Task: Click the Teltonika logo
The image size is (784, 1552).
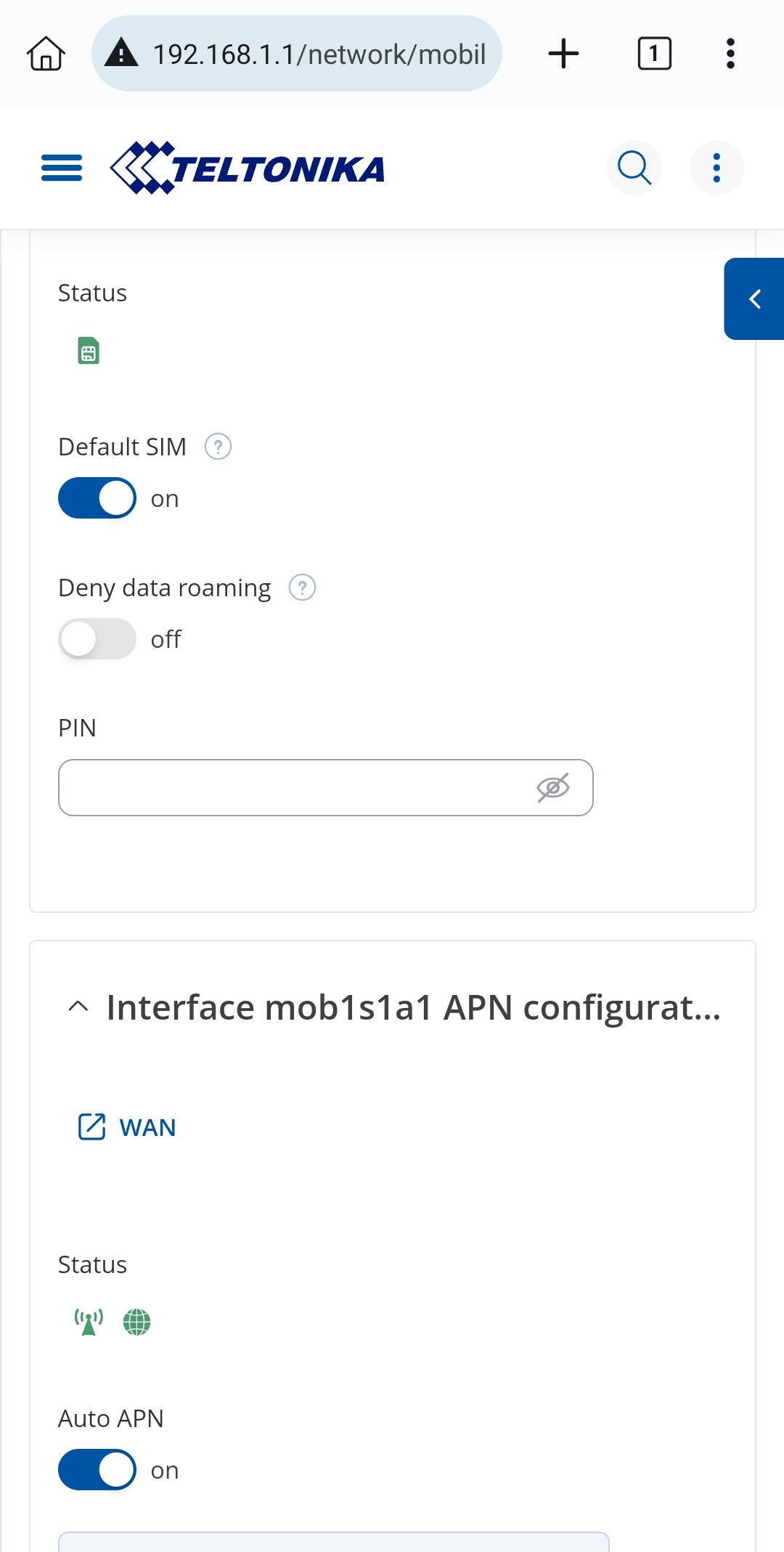Action: pyautogui.click(x=247, y=168)
